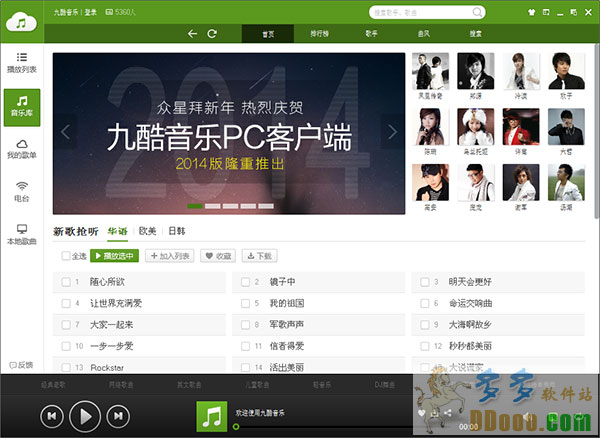The width and height of the screenshot is (600, 438).
Task: Switch to mini mode icon in title bar
Action: click(546, 12)
